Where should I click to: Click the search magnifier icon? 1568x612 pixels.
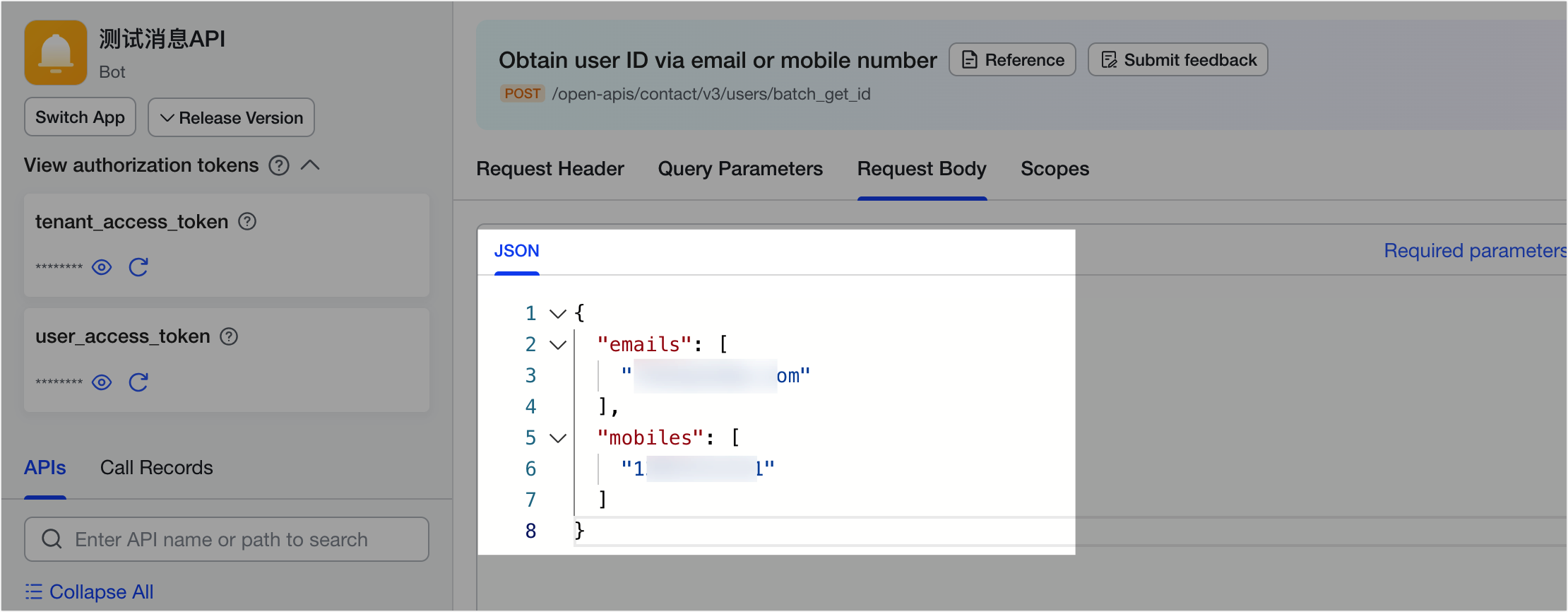pos(52,539)
